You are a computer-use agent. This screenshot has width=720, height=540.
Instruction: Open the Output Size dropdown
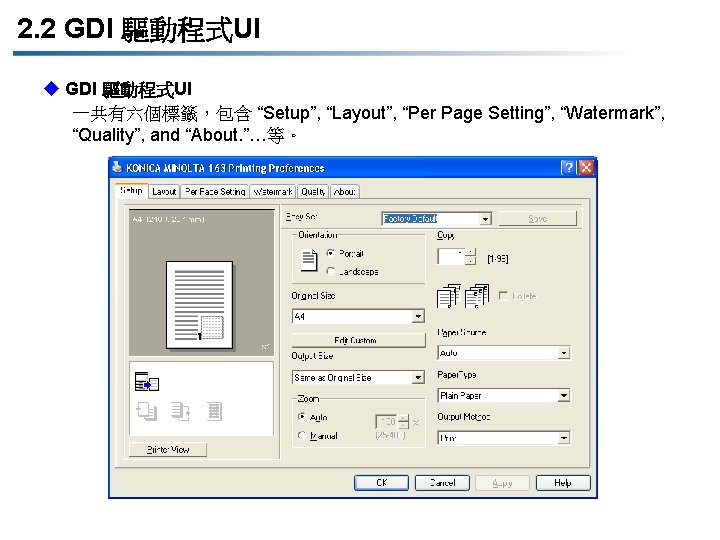[418, 377]
